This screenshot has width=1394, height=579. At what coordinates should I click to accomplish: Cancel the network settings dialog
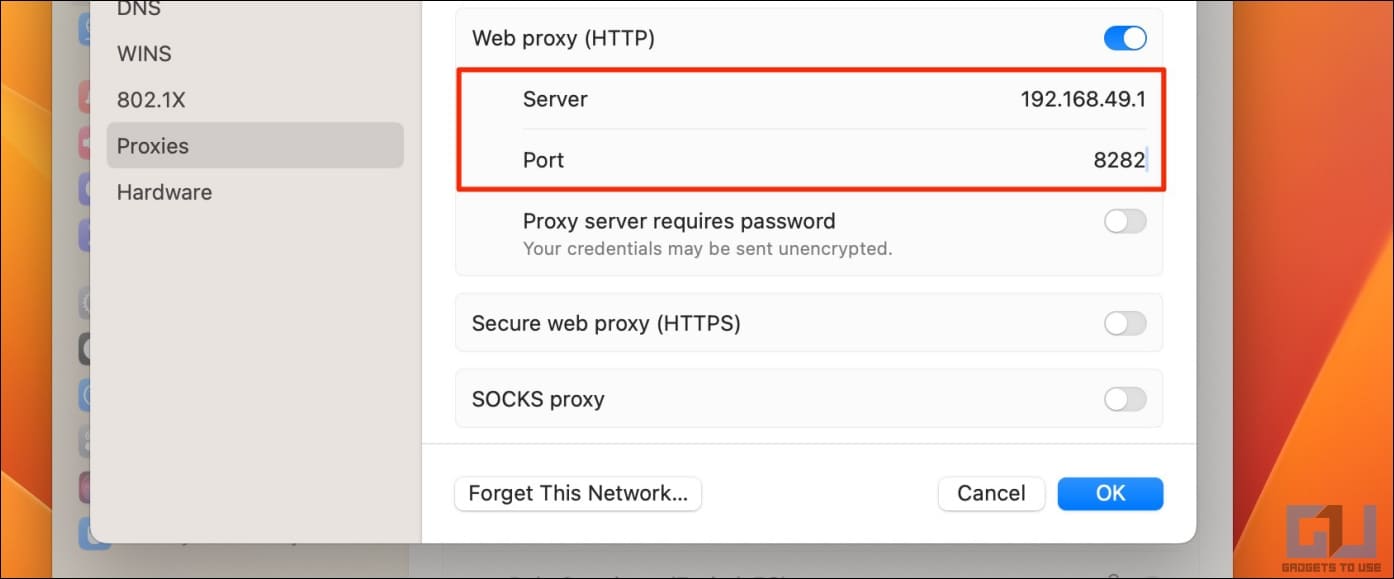pos(991,493)
